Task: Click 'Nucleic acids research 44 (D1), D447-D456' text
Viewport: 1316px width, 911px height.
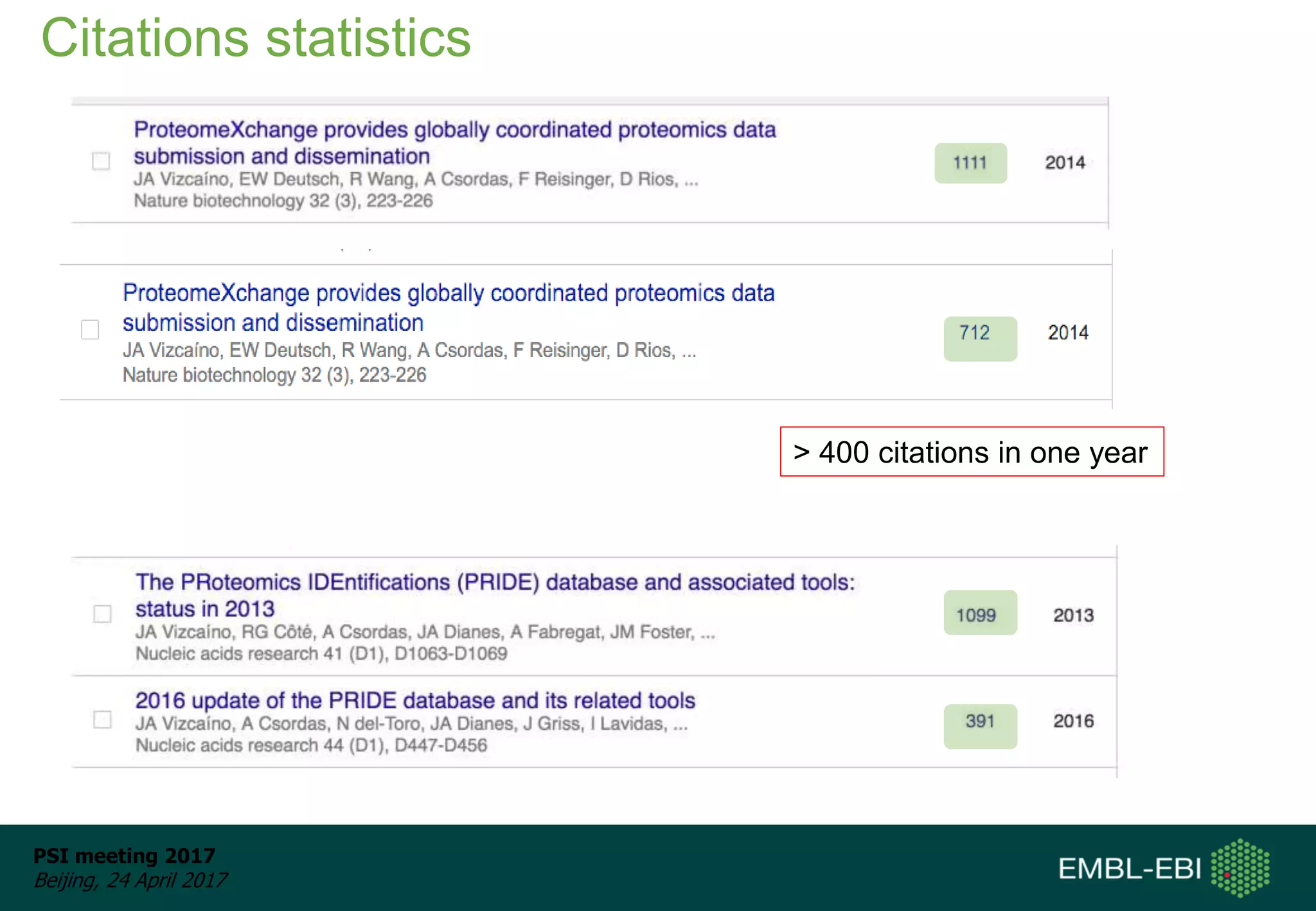Action: click(x=311, y=745)
